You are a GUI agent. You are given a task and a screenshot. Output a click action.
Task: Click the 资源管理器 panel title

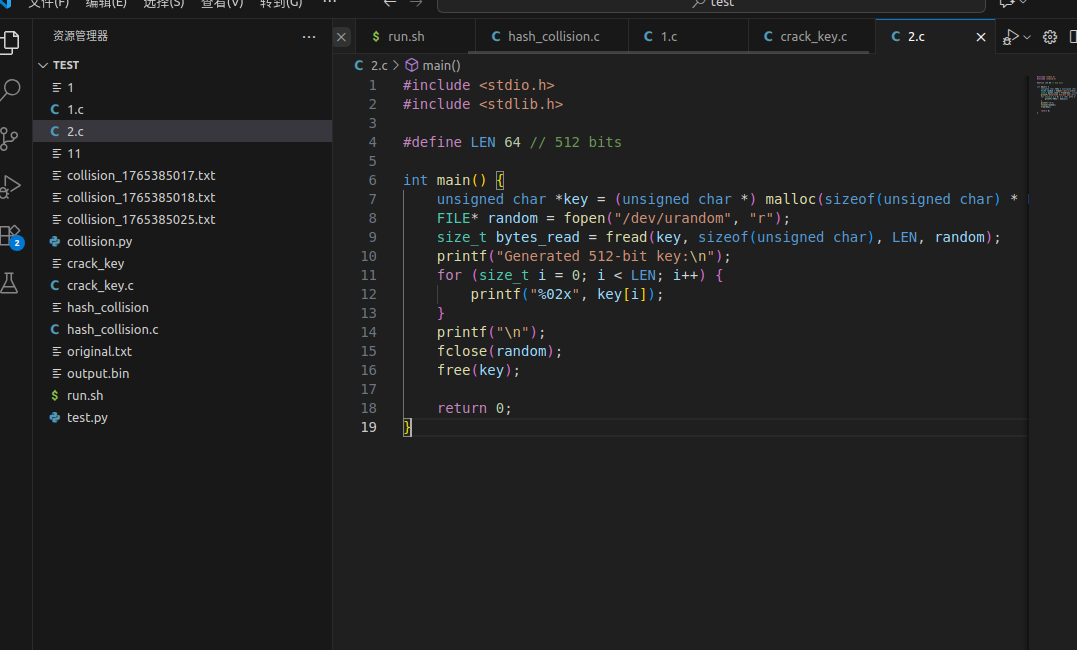[x=80, y=36]
